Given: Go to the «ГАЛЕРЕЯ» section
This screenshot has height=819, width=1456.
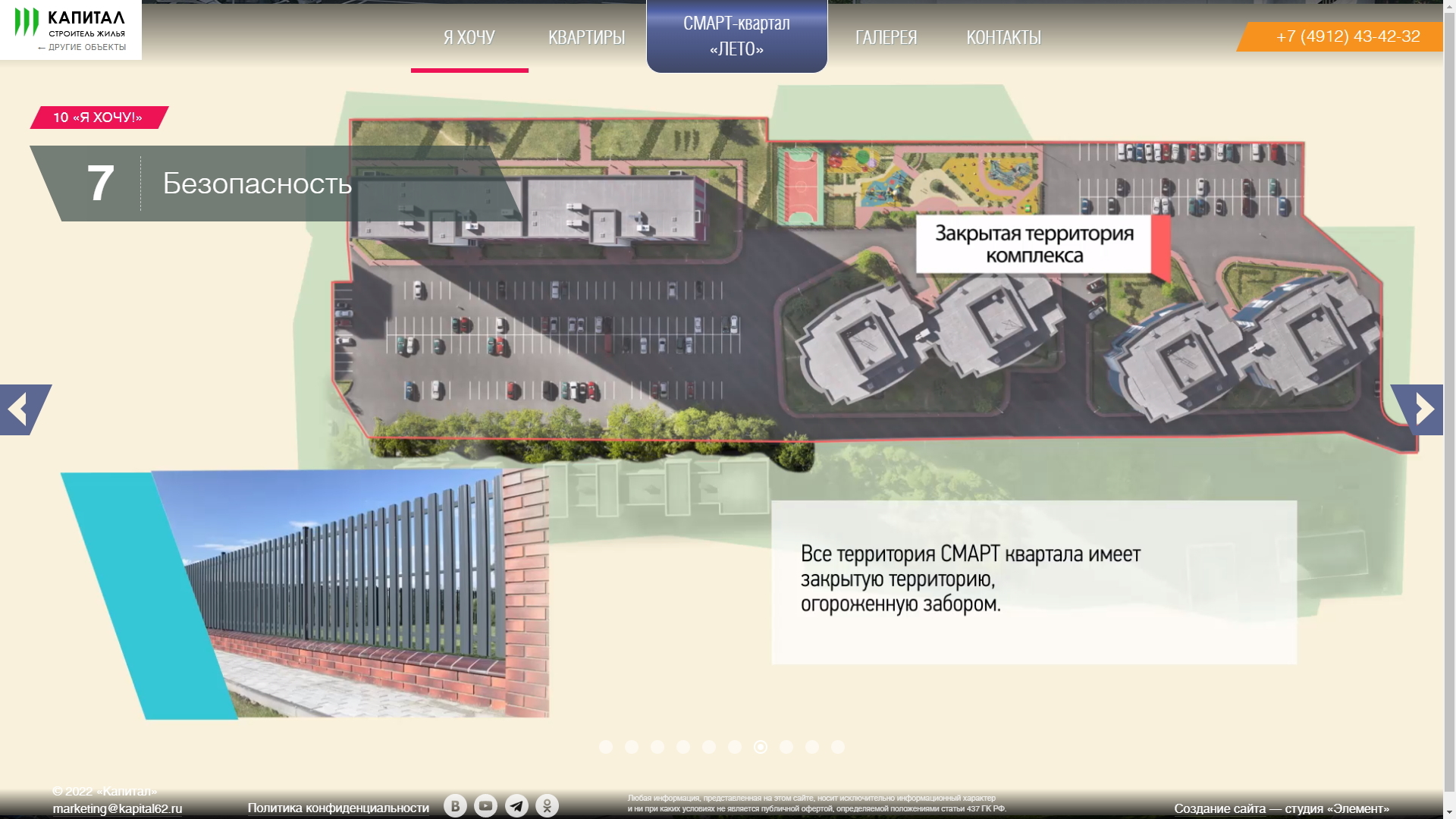Looking at the screenshot, I should point(886,38).
